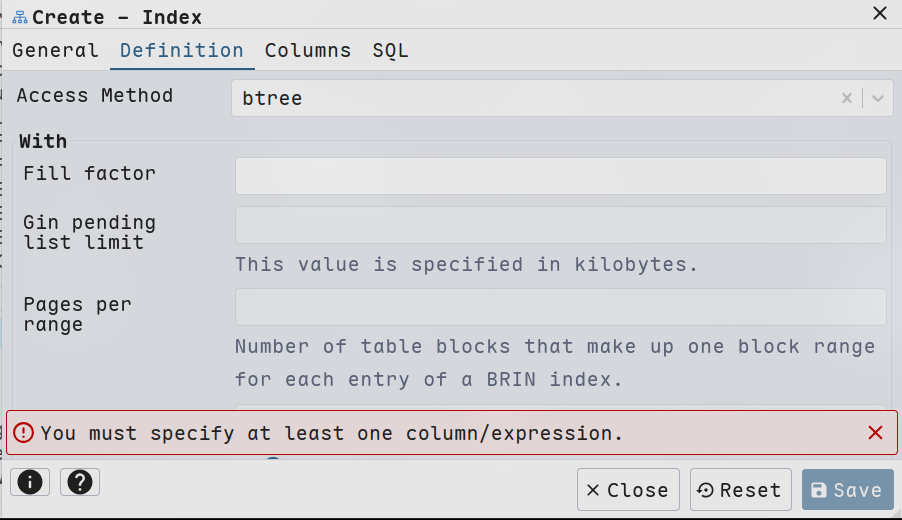Click the red error warning icon
902x520 pixels.
(x=24, y=433)
